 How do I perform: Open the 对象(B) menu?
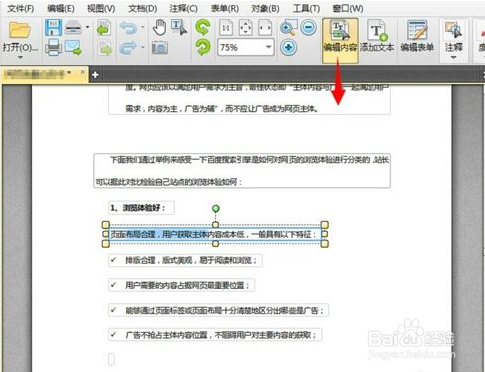265,8
